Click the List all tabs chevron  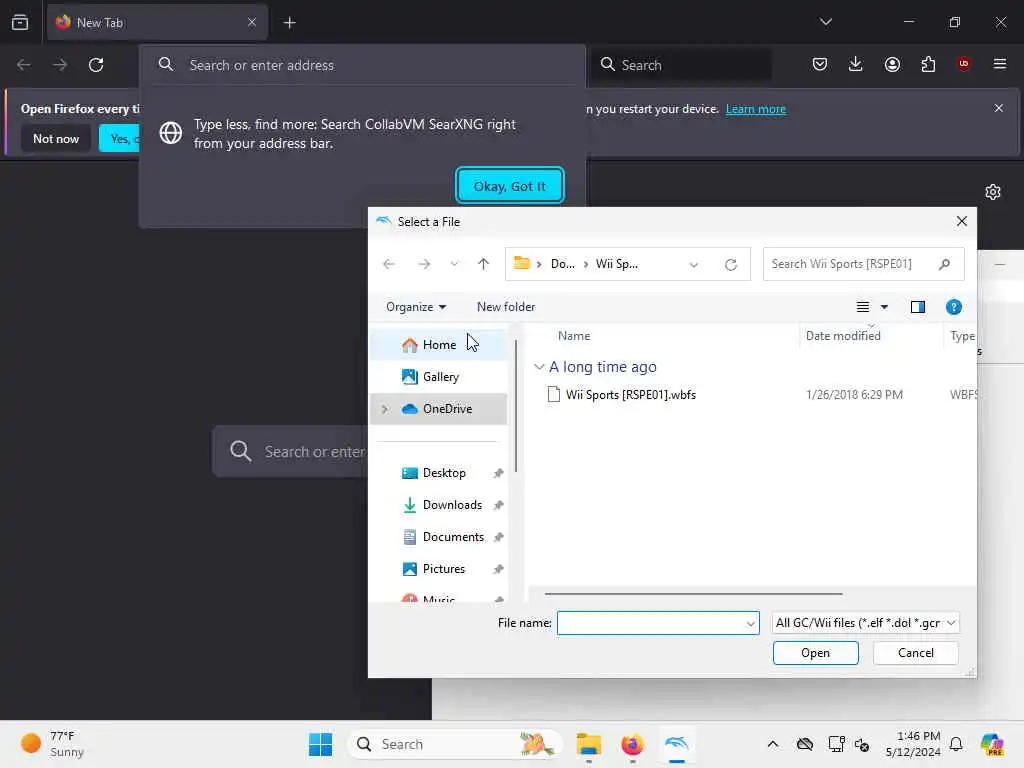coord(825,22)
